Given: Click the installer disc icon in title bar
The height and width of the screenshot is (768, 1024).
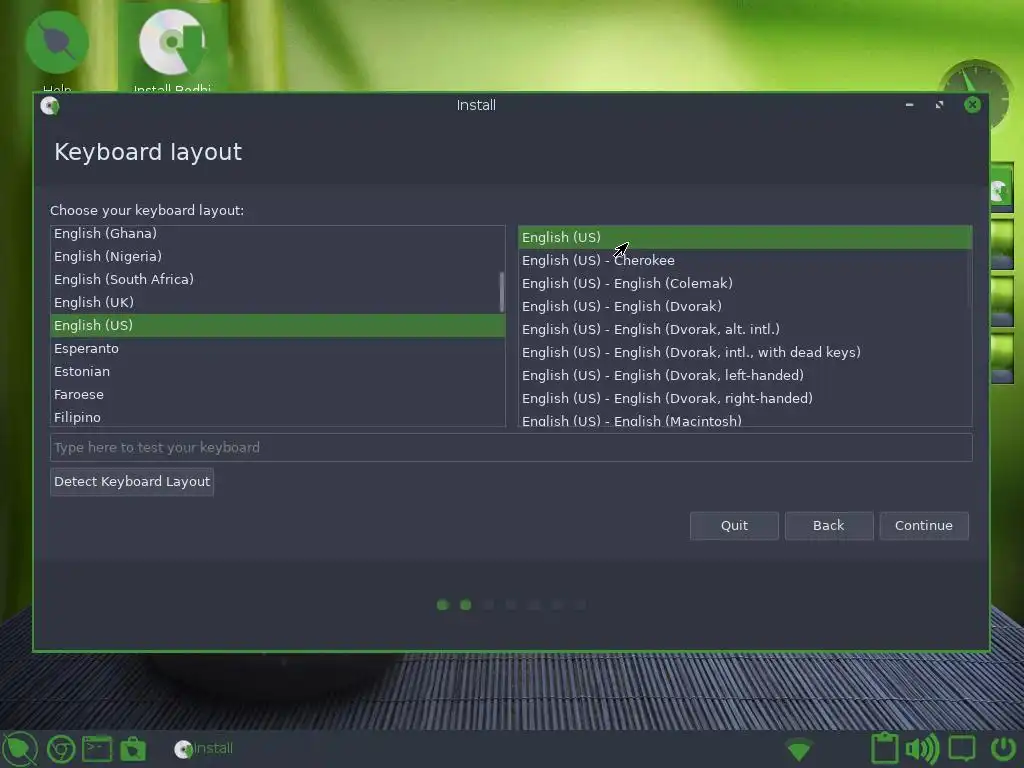Looking at the screenshot, I should (x=50, y=105).
